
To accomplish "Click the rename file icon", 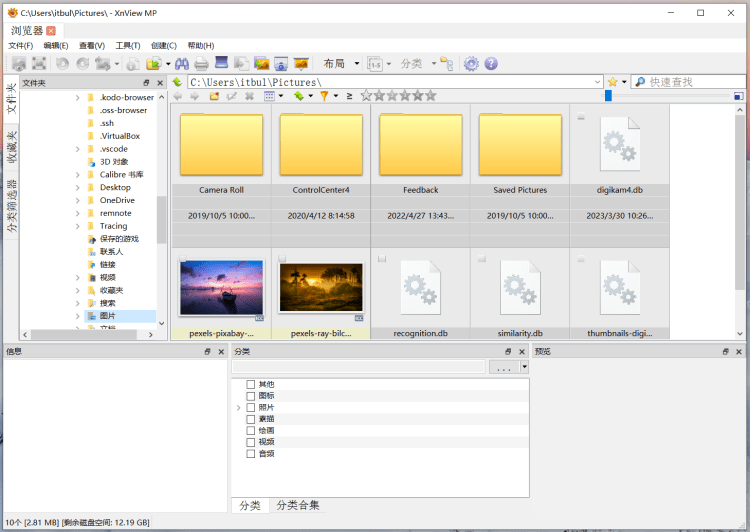I will click(232, 96).
